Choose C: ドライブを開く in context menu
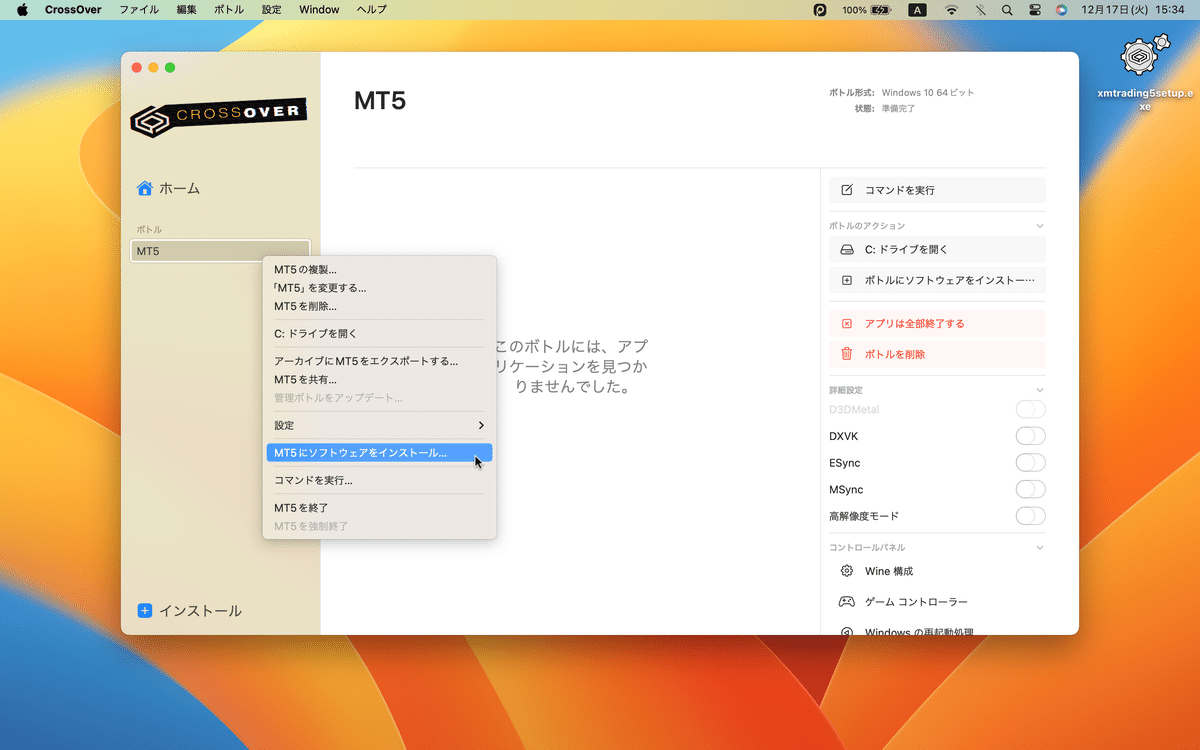Image resolution: width=1200 pixels, height=750 pixels. coord(379,333)
